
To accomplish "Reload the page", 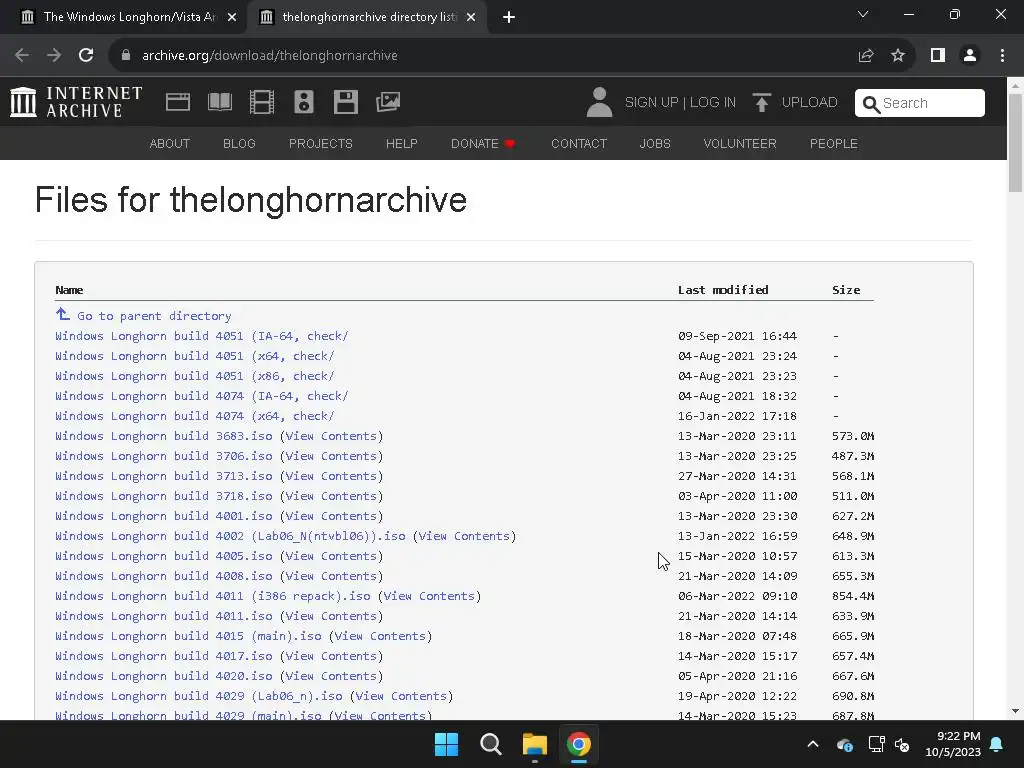I will click(86, 56).
